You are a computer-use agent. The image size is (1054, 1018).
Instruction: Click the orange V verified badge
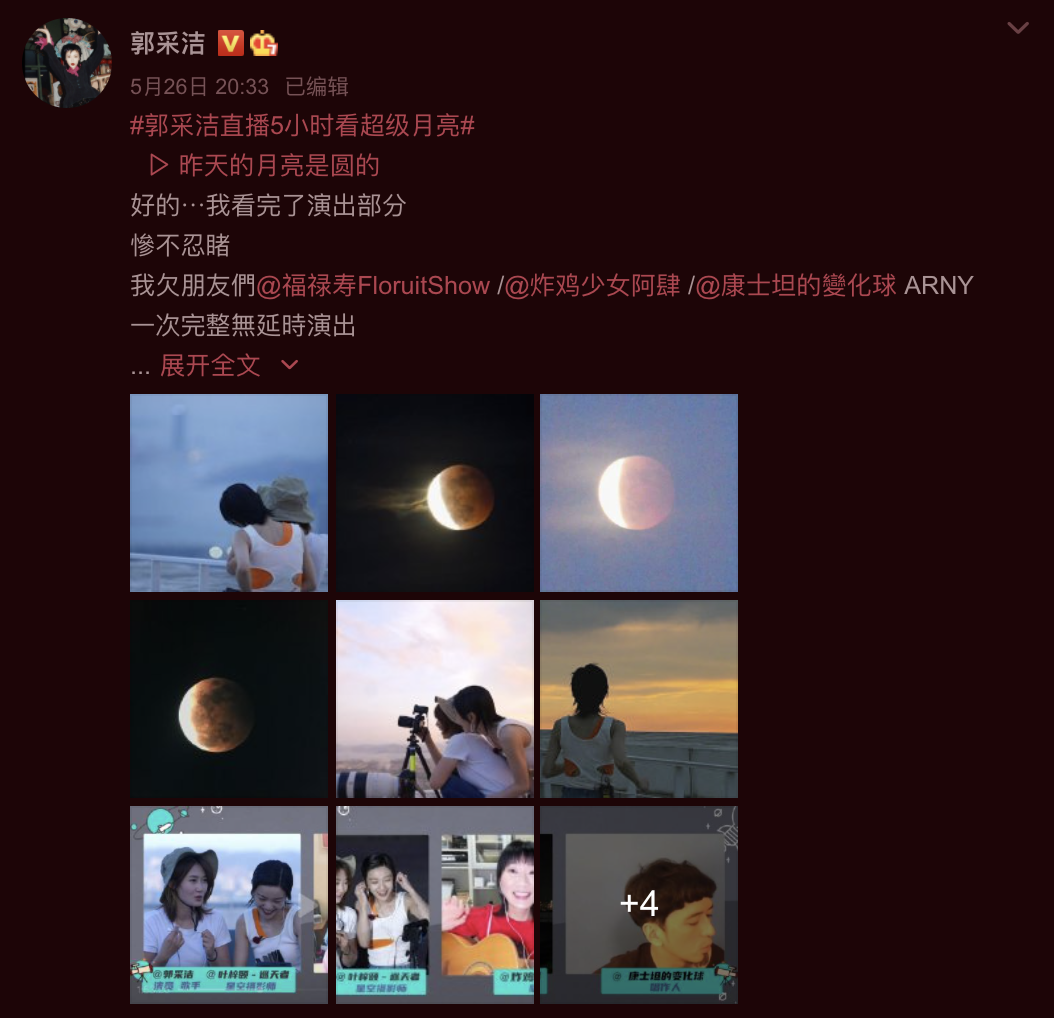(231, 44)
